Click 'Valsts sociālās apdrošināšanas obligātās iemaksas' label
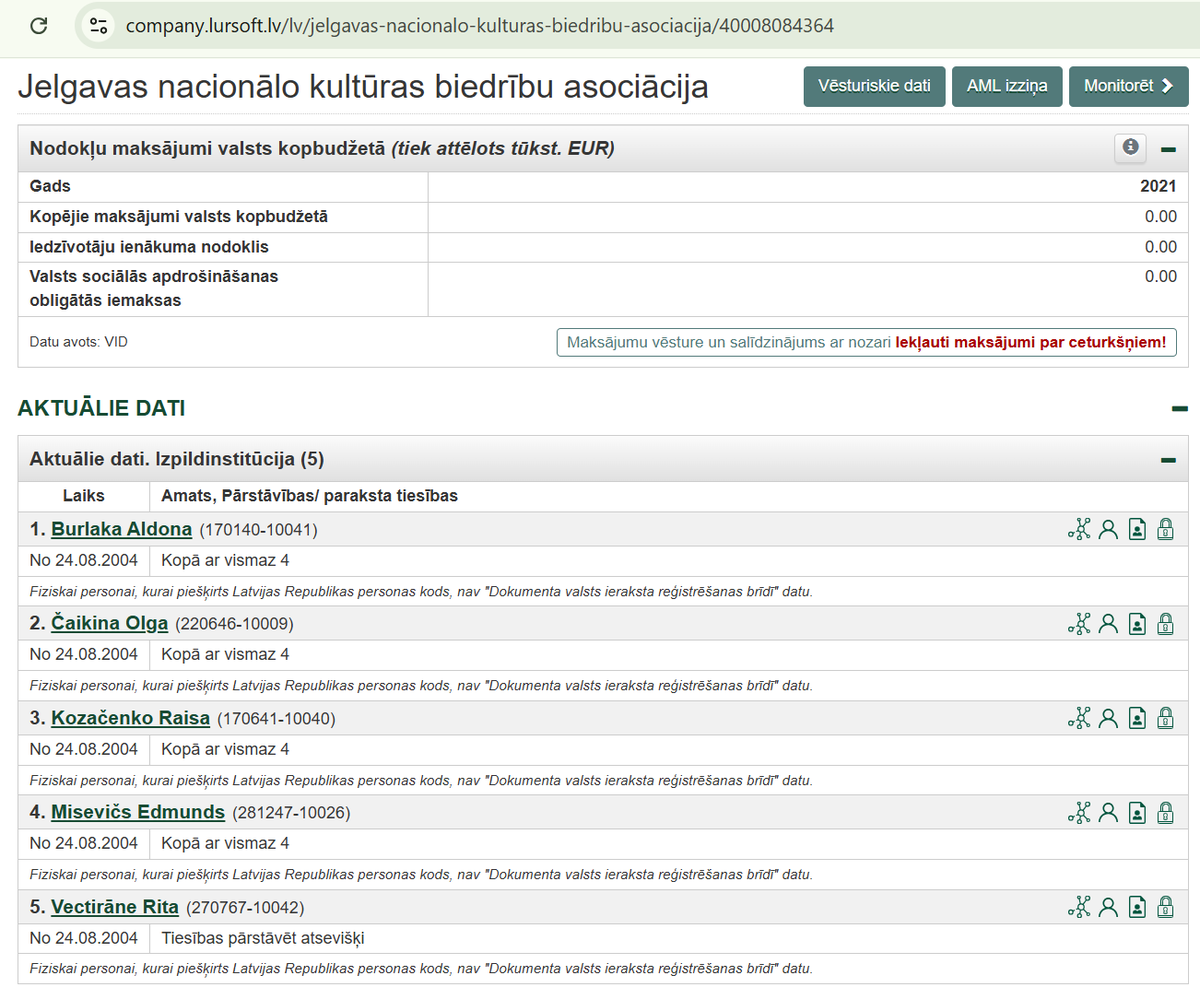This screenshot has width=1200, height=999. pyautogui.click(x=154, y=288)
